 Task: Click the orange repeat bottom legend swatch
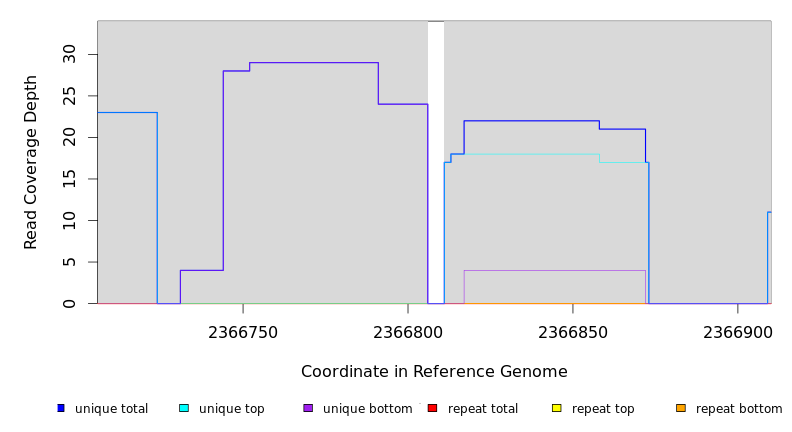[681, 408]
